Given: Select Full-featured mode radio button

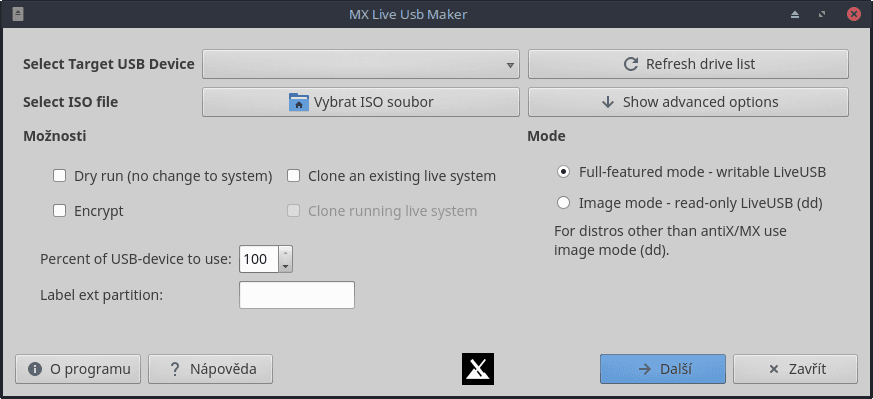Looking at the screenshot, I should click(563, 172).
